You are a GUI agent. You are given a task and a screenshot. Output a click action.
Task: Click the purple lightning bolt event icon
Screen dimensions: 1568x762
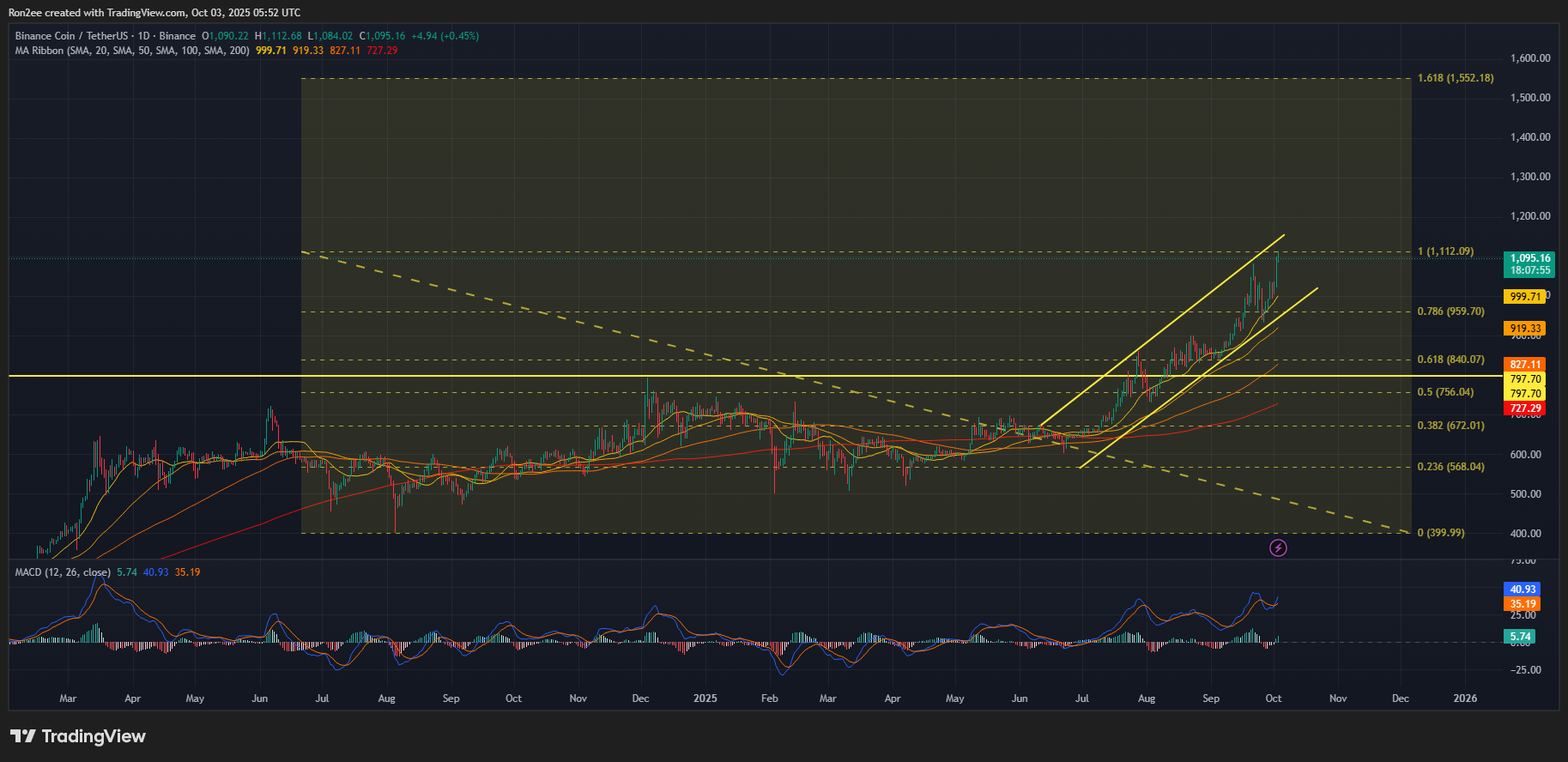click(x=1278, y=547)
